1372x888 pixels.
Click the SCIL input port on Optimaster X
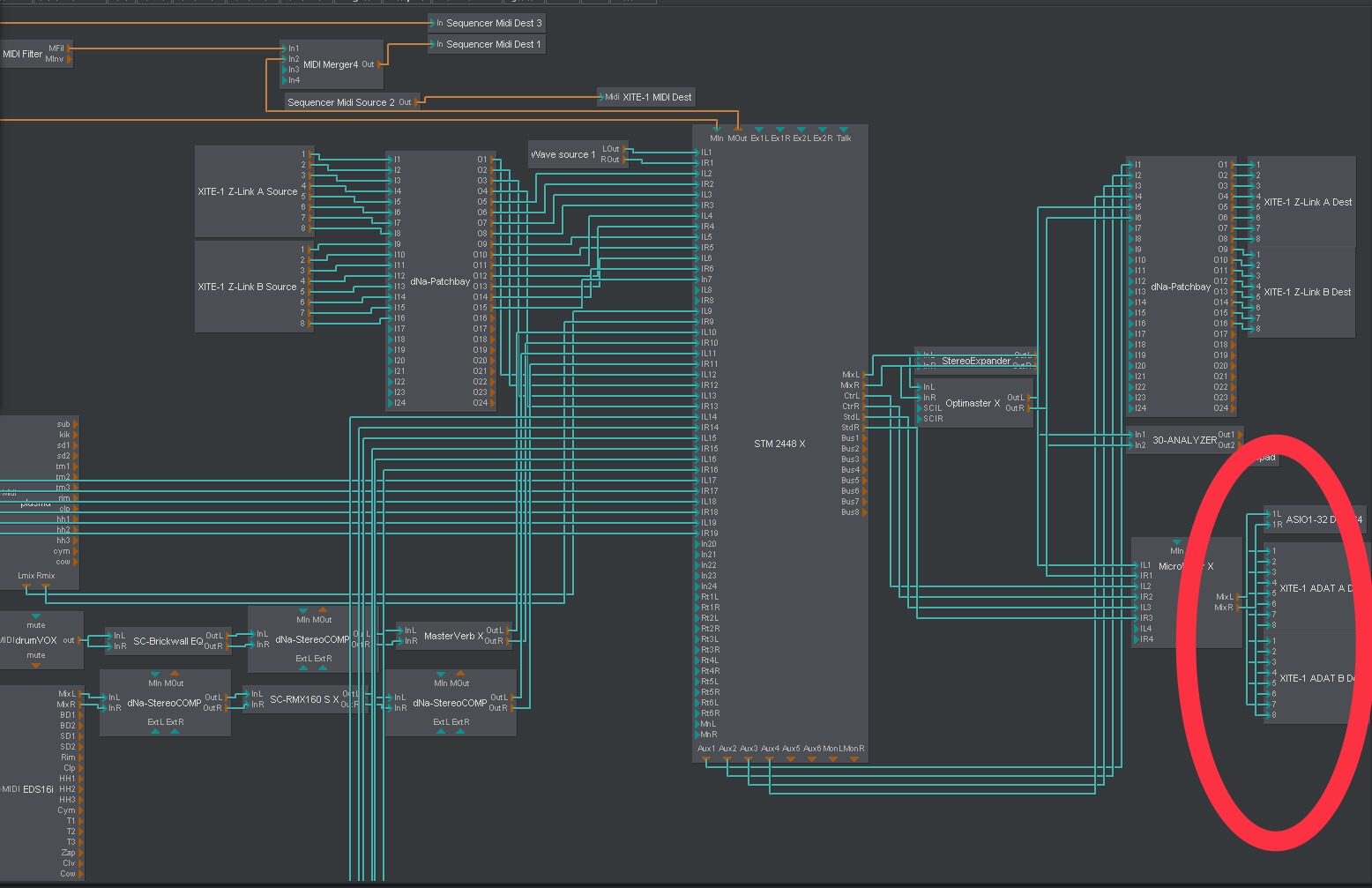coord(919,408)
